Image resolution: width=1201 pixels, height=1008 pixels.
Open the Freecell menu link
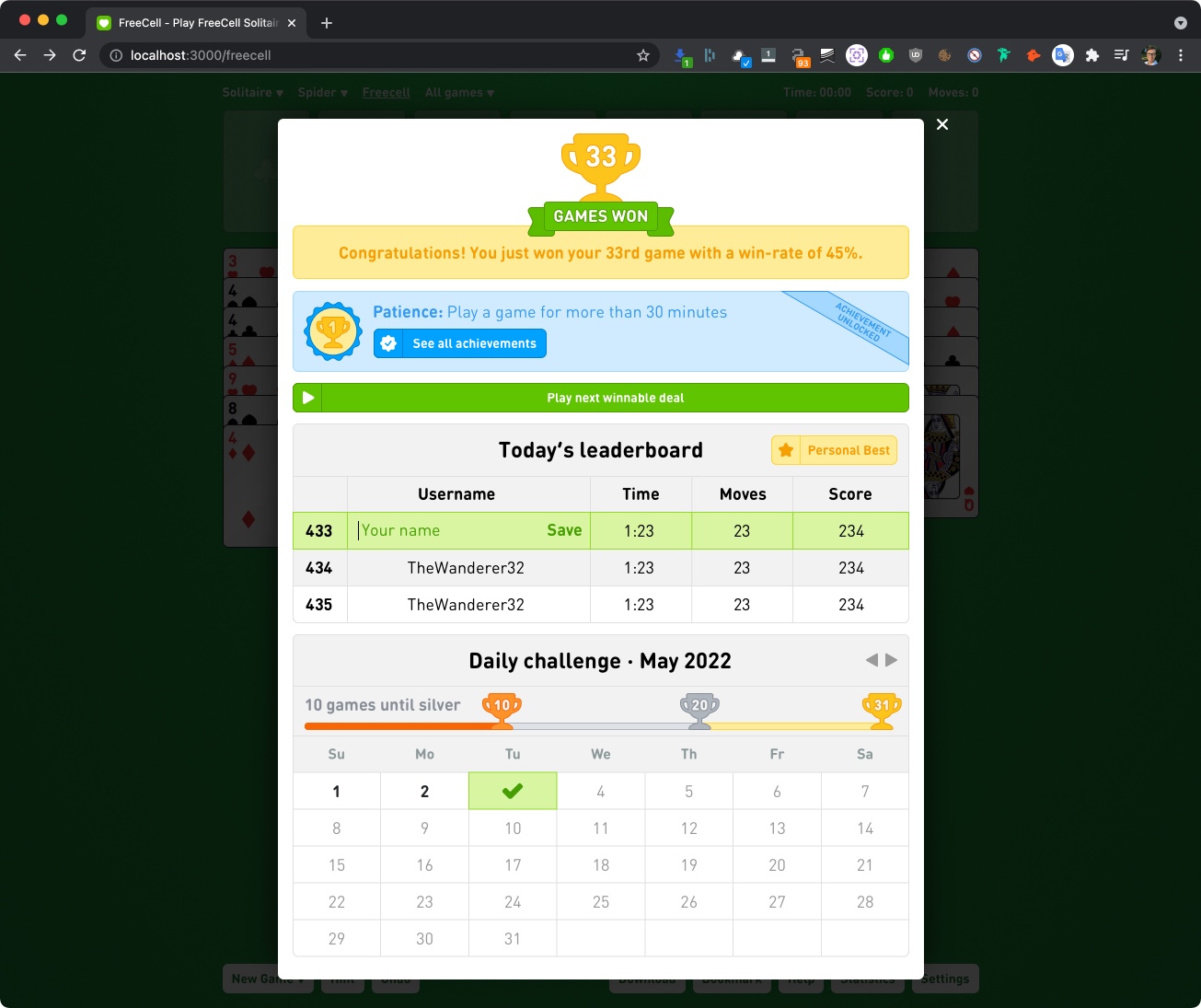point(386,92)
